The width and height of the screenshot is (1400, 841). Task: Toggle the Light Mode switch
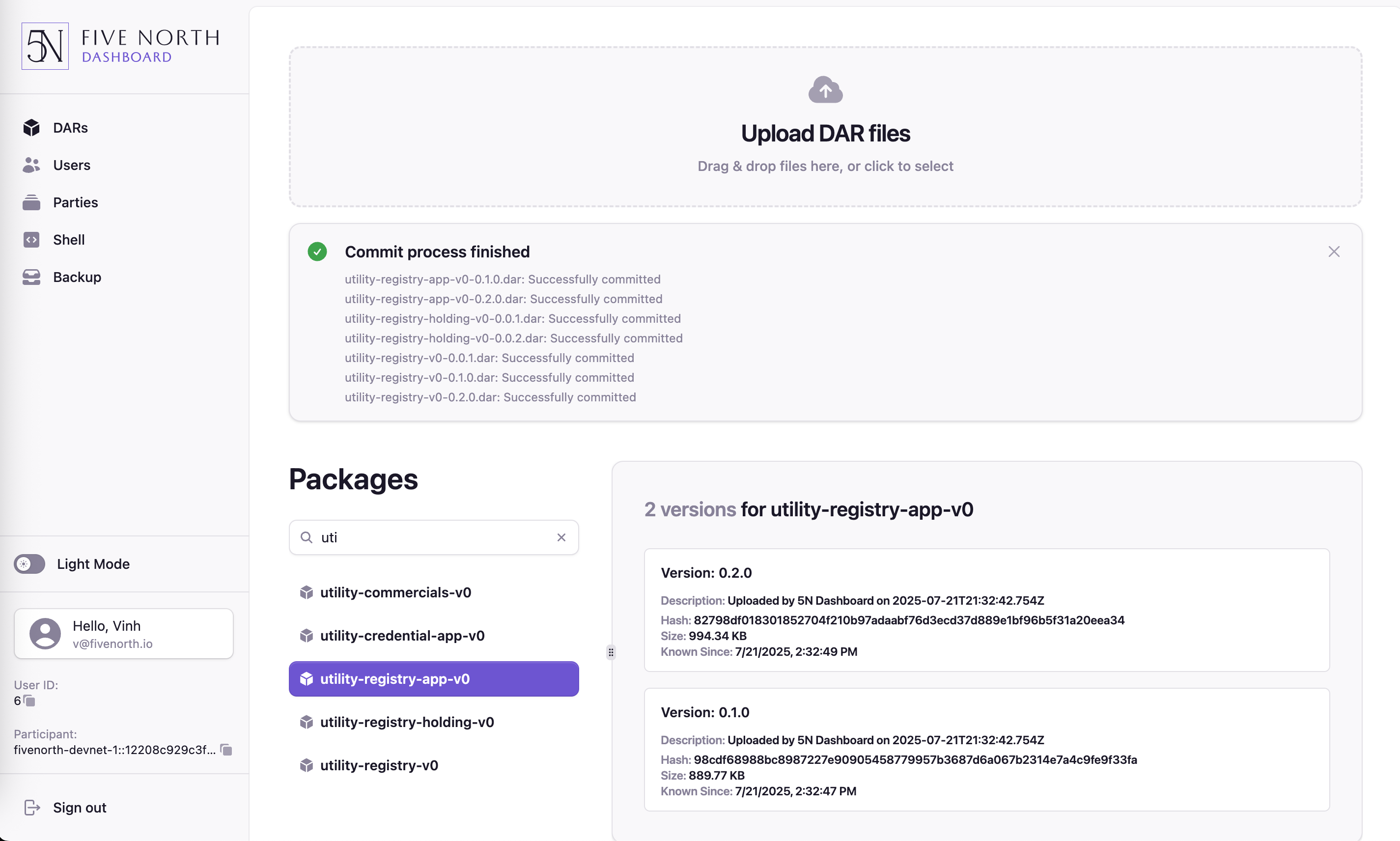pos(29,564)
